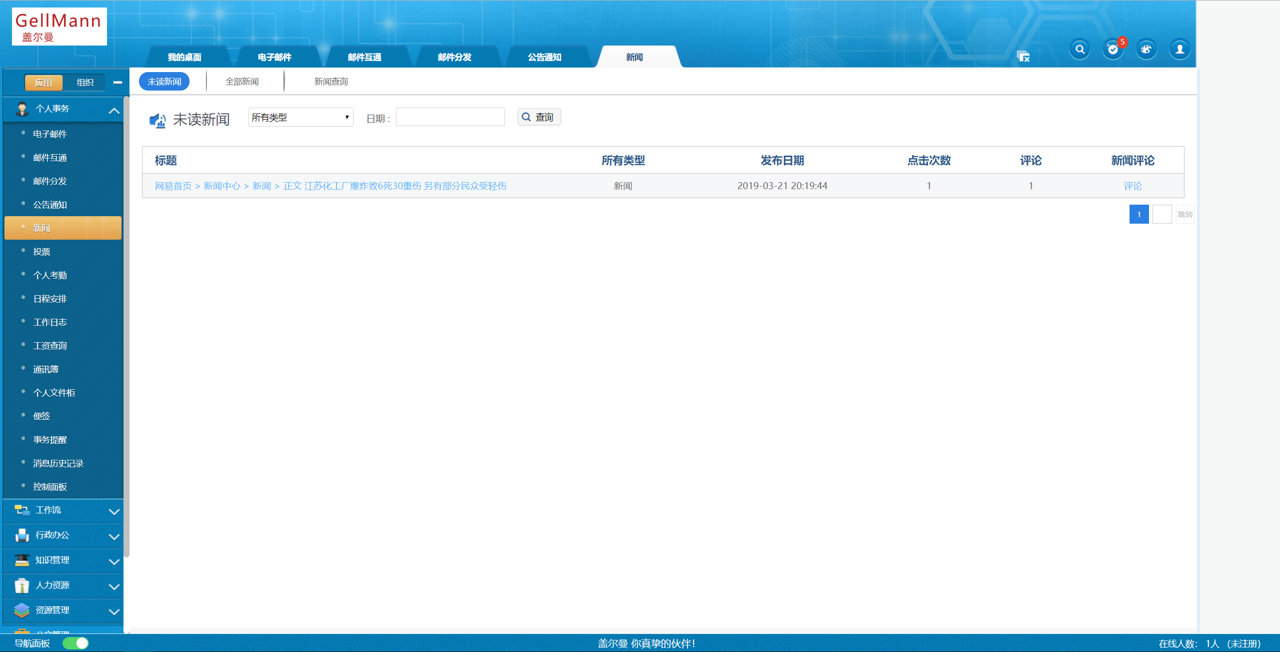Viewport: 1280px width, 652px height.
Task: Click the search icon in the header
Action: 1079,49
